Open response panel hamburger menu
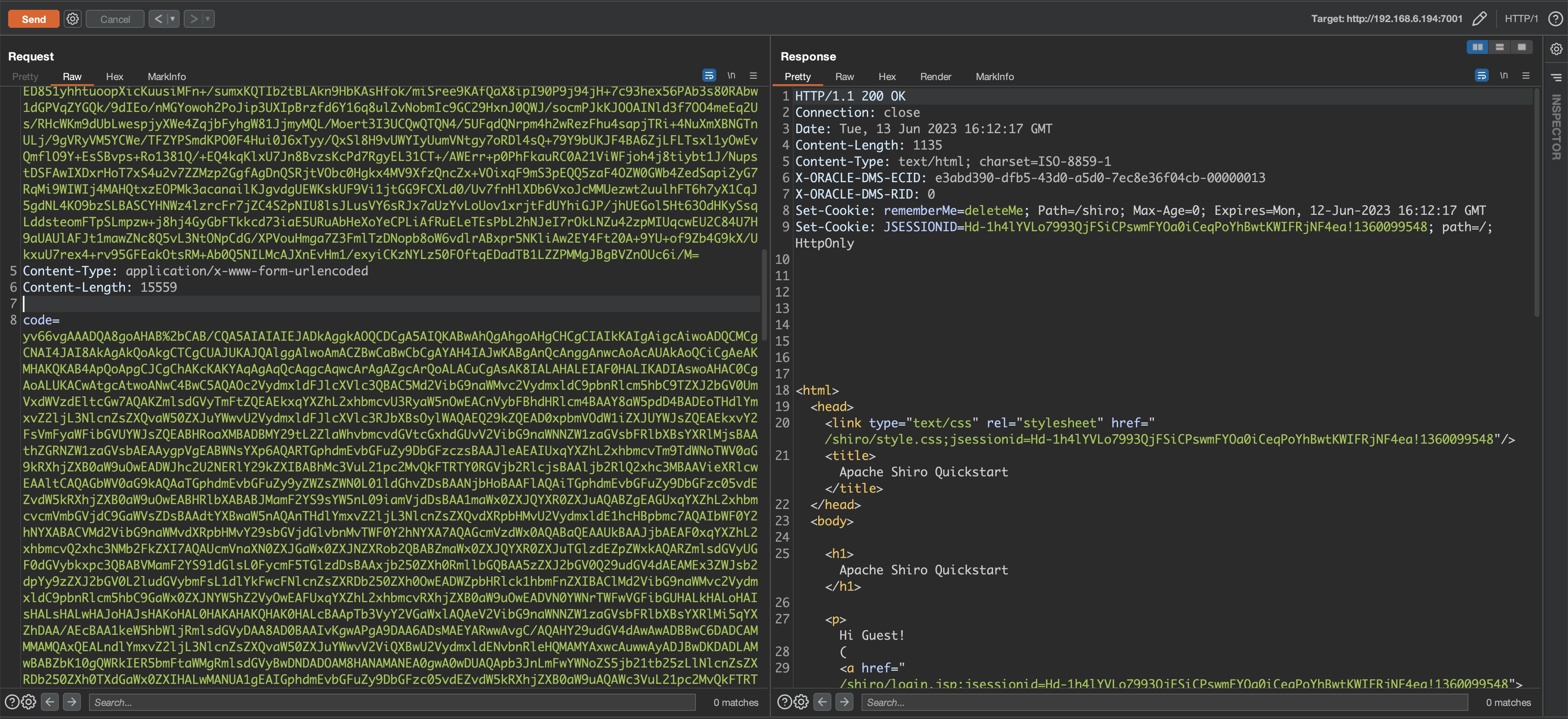Image resolution: width=1568 pixels, height=719 pixels. pyautogui.click(x=1526, y=76)
